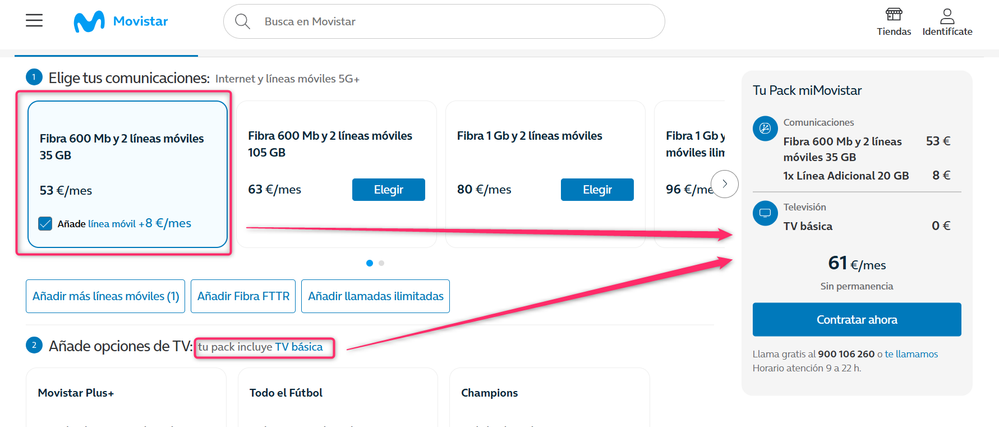Select Añadir llamadas ilimitadas option

point(375,296)
